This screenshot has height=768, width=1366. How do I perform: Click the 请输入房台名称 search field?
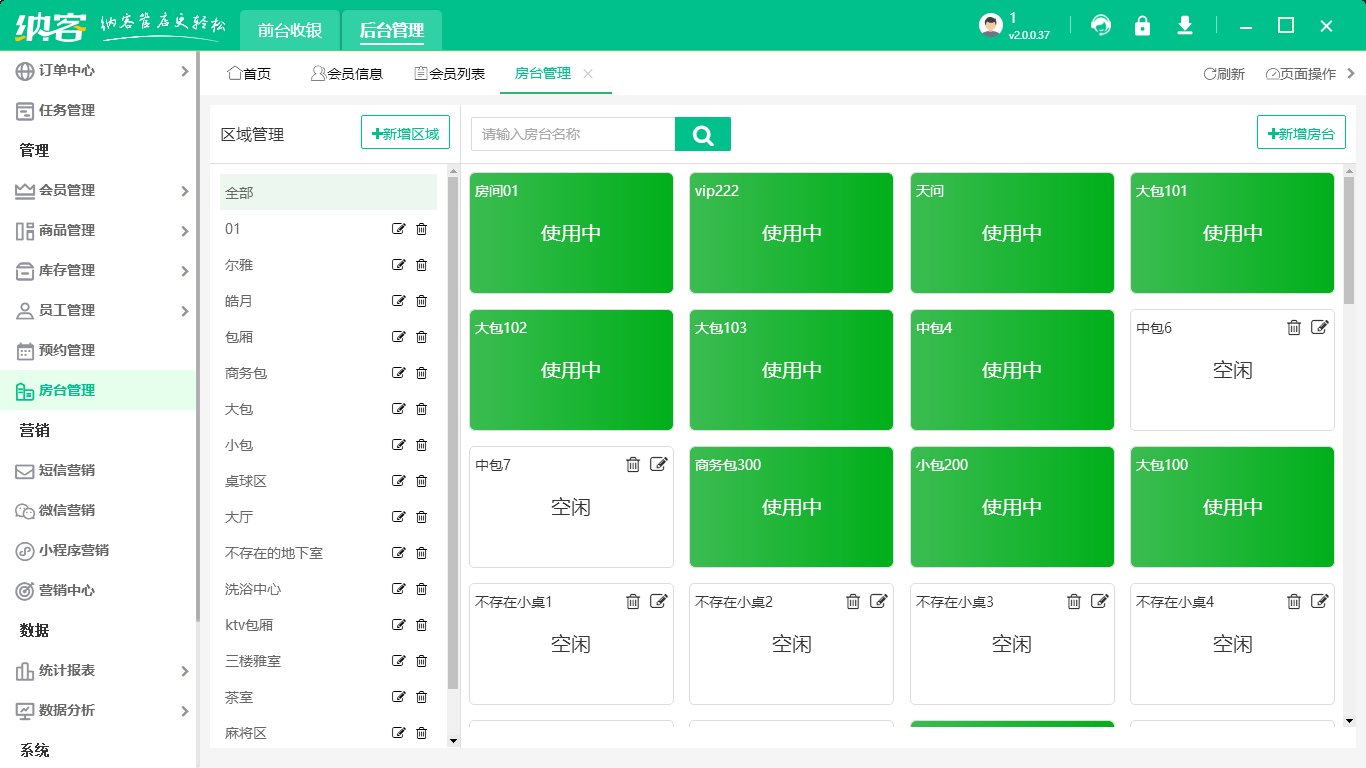pyautogui.click(x=573, y=134)
